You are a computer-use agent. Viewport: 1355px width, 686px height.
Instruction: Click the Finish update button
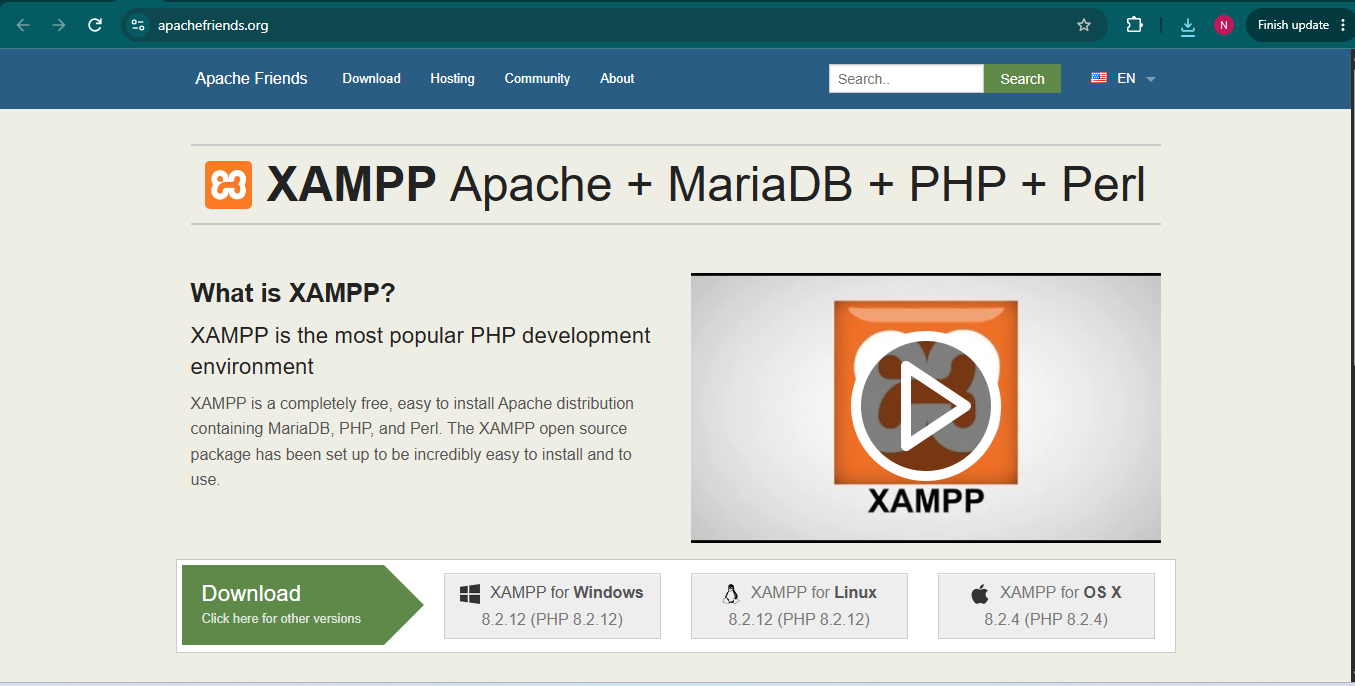tap(1293, 25)
